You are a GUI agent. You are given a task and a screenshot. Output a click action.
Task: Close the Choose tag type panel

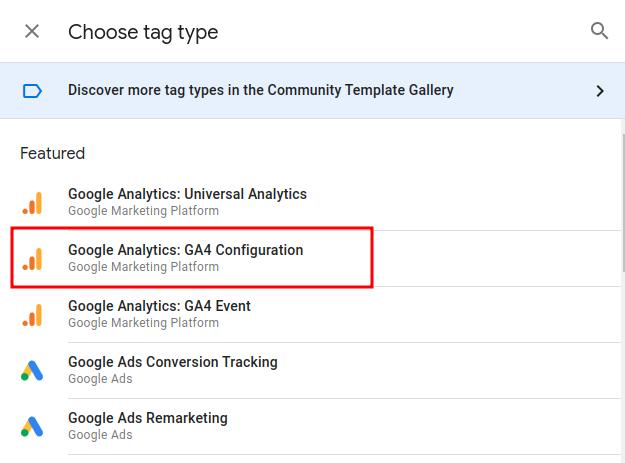pos(32,31)
